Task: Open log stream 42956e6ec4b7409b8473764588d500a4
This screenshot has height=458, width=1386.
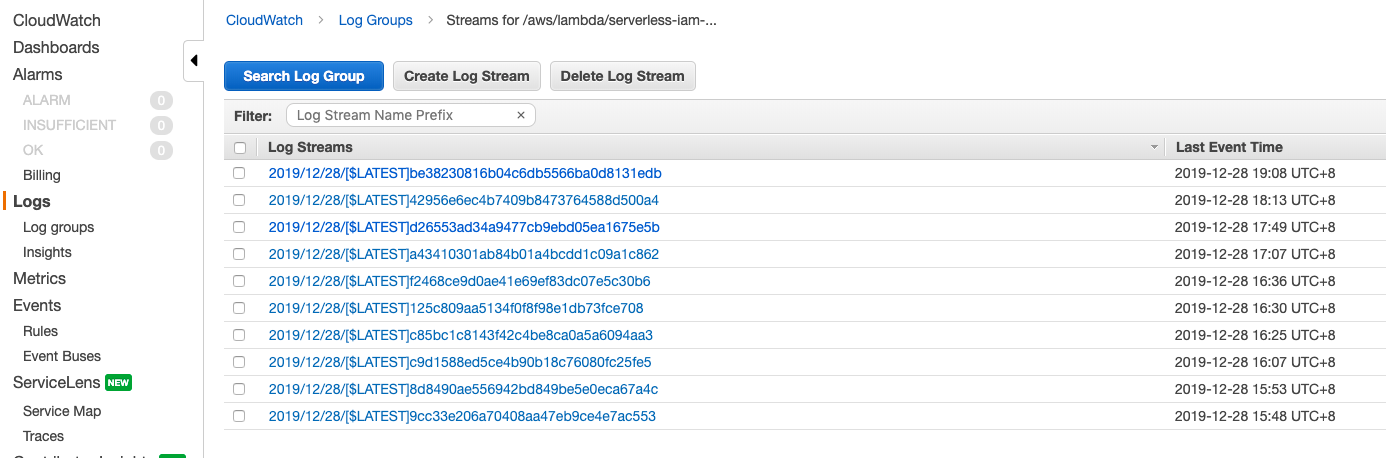Action: (464, 200)
